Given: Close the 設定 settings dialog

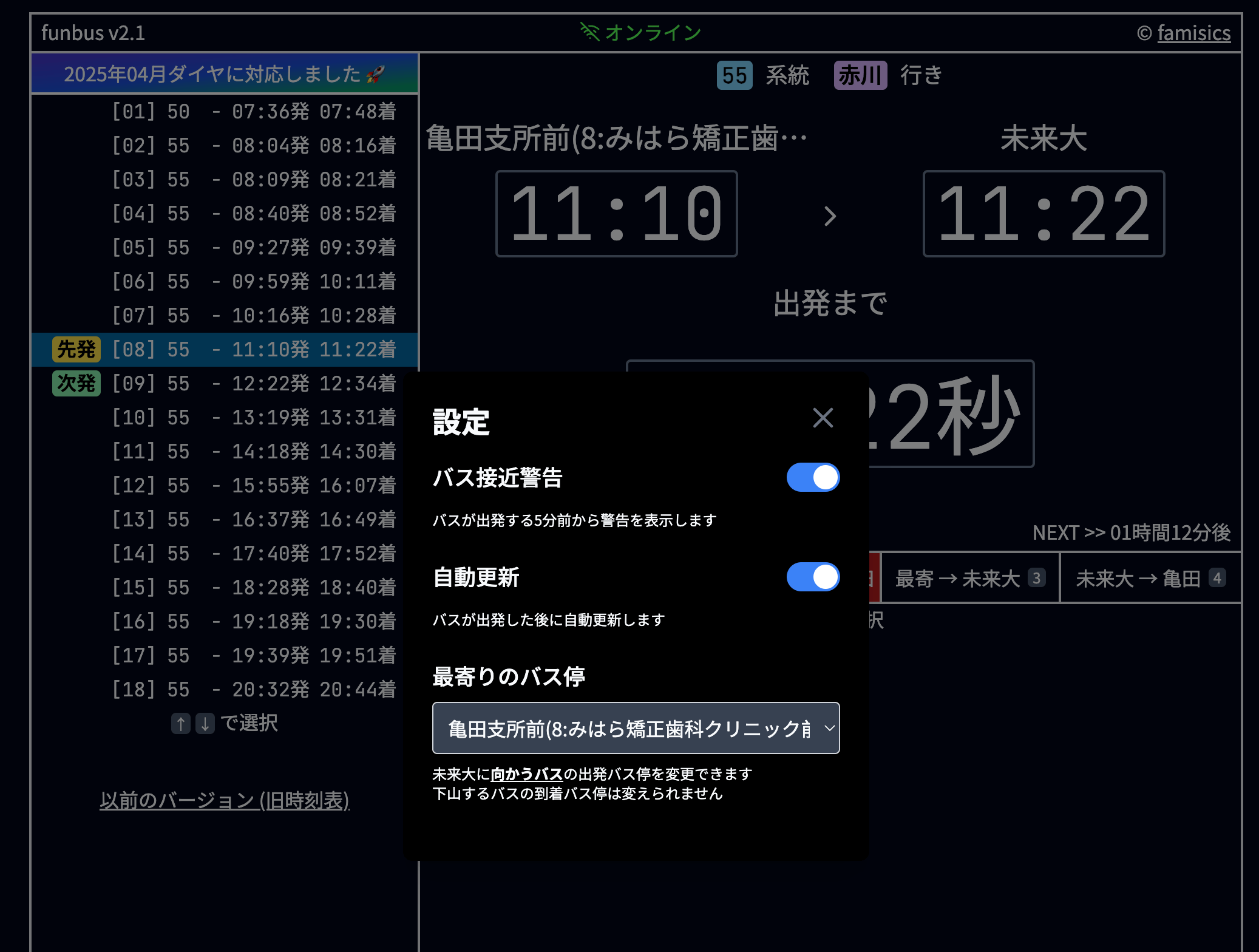Looking at the screenshot, I should (823, 418).
